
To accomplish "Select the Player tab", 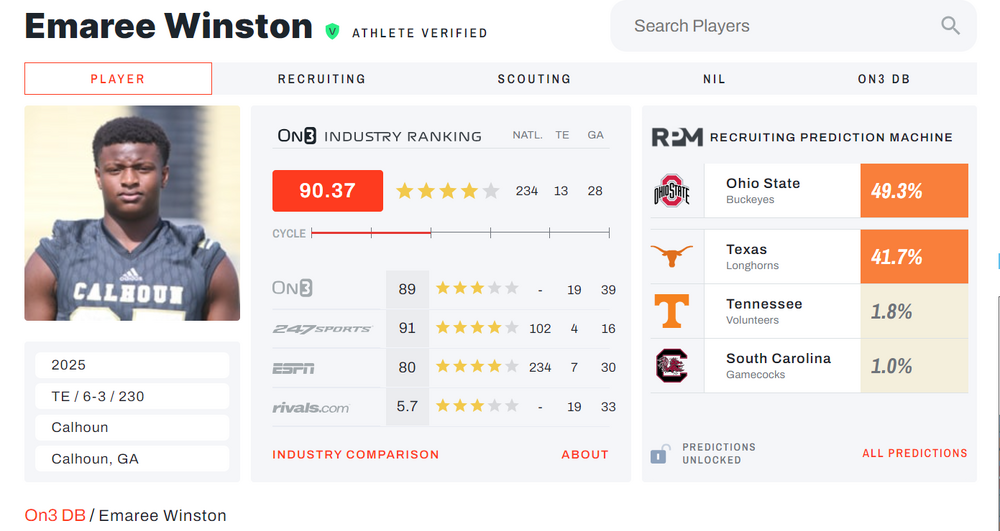I will 118,79.
